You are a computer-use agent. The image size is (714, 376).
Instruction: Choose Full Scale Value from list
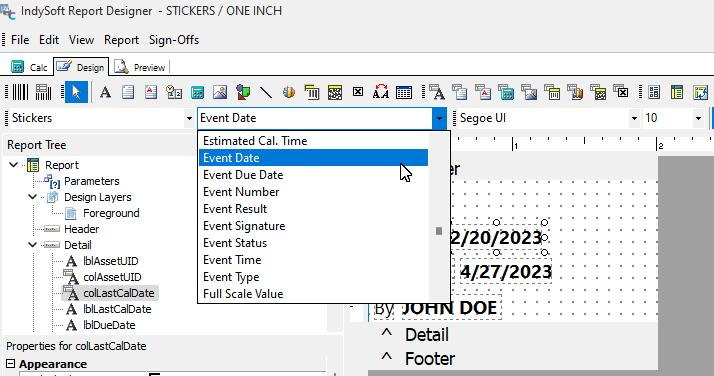point(313,294)
